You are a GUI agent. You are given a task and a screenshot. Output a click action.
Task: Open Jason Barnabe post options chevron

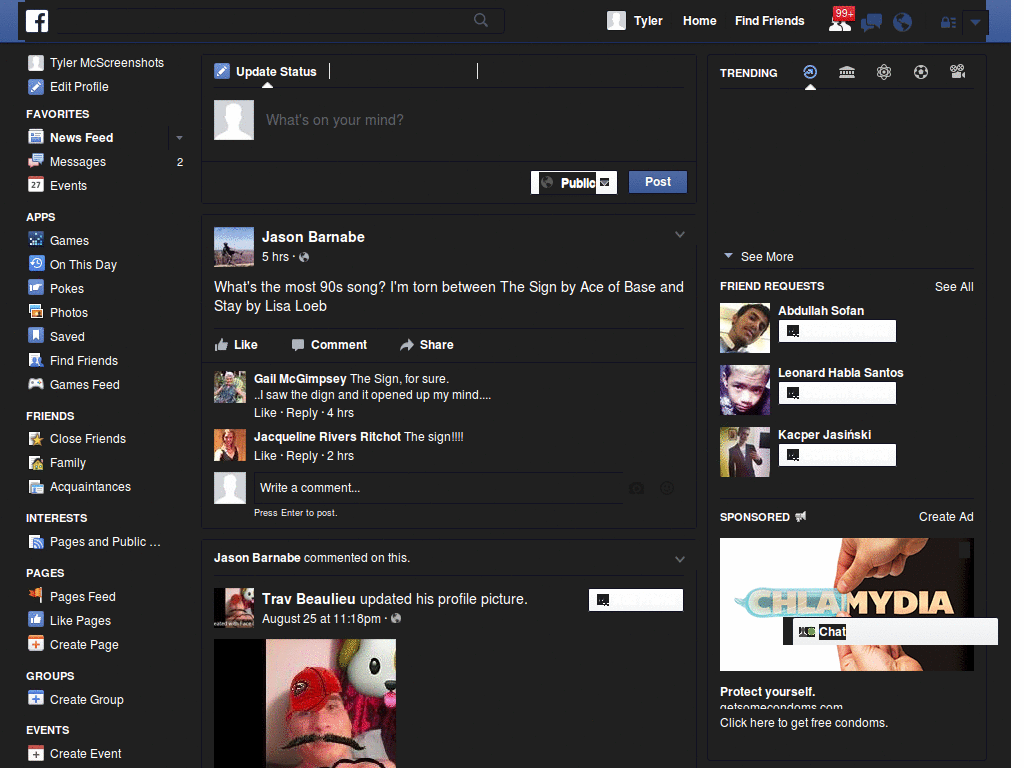click(x=680, y=234)
